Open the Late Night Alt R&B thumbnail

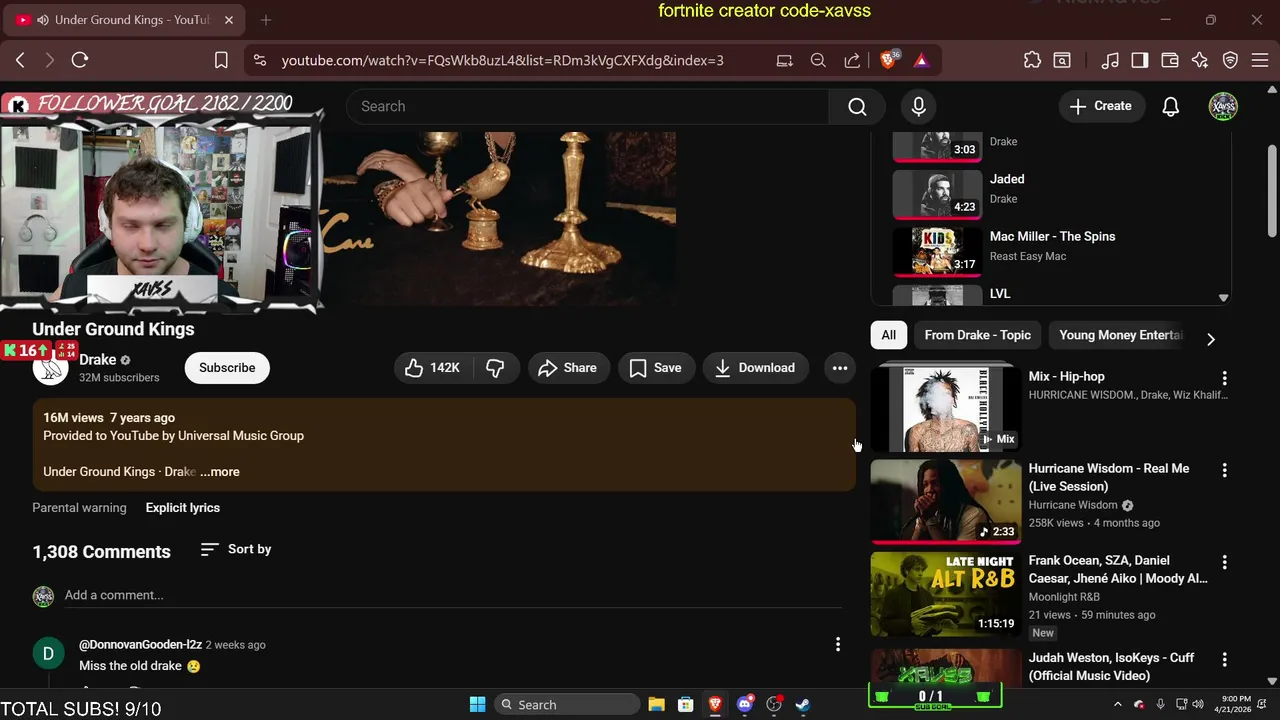click(x=946, y=594)
